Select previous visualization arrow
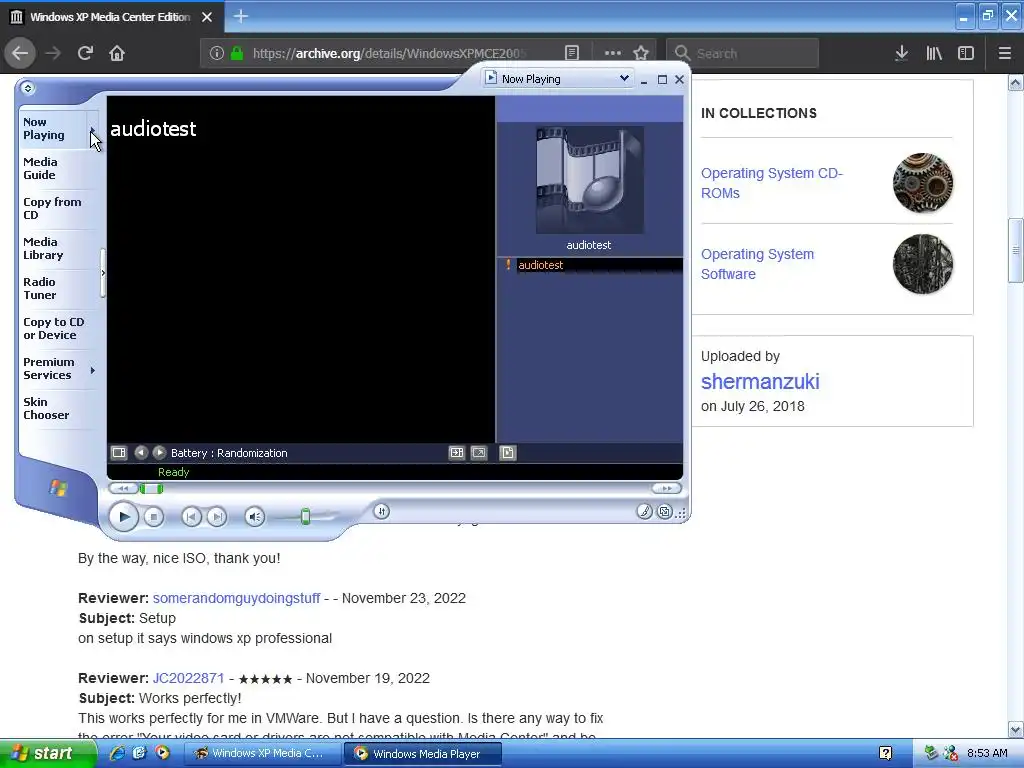 click(140, 452)
